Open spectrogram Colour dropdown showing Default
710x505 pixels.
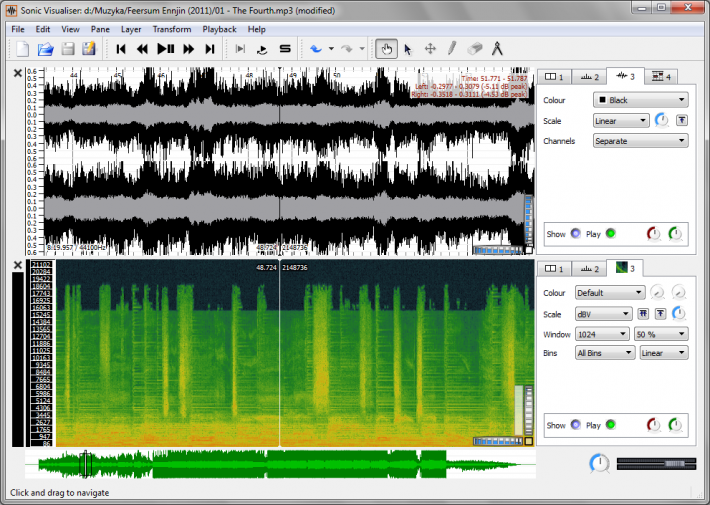click(x=610, y=293)
